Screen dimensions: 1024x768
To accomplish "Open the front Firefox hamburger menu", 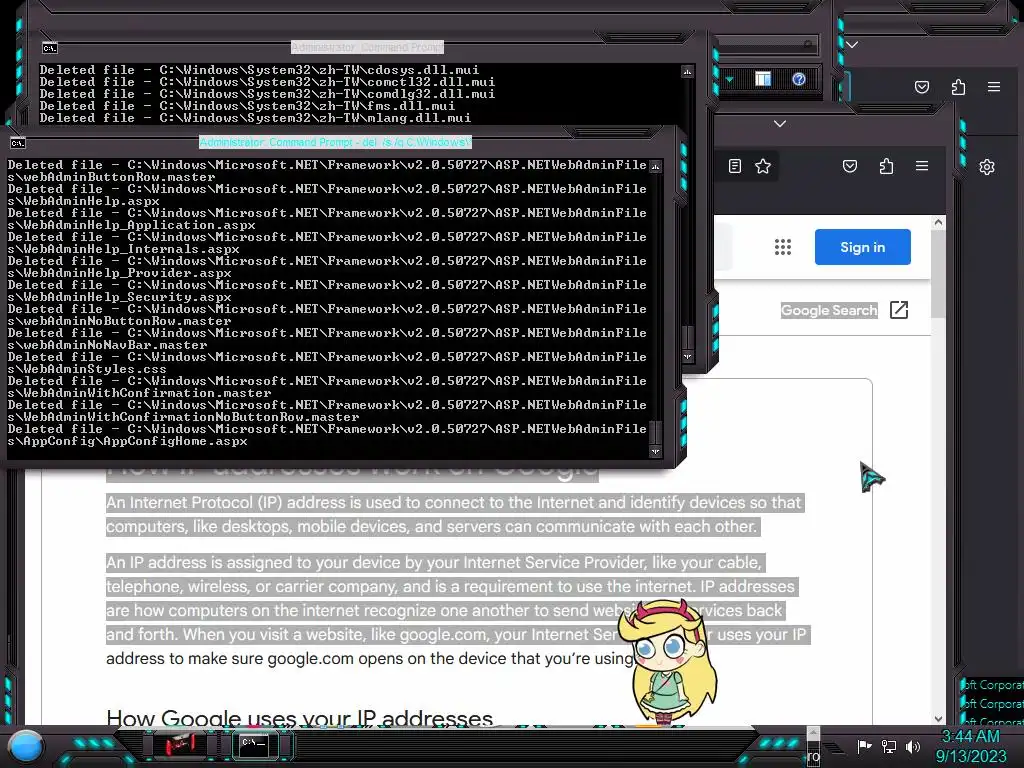I will pos(922,166).
